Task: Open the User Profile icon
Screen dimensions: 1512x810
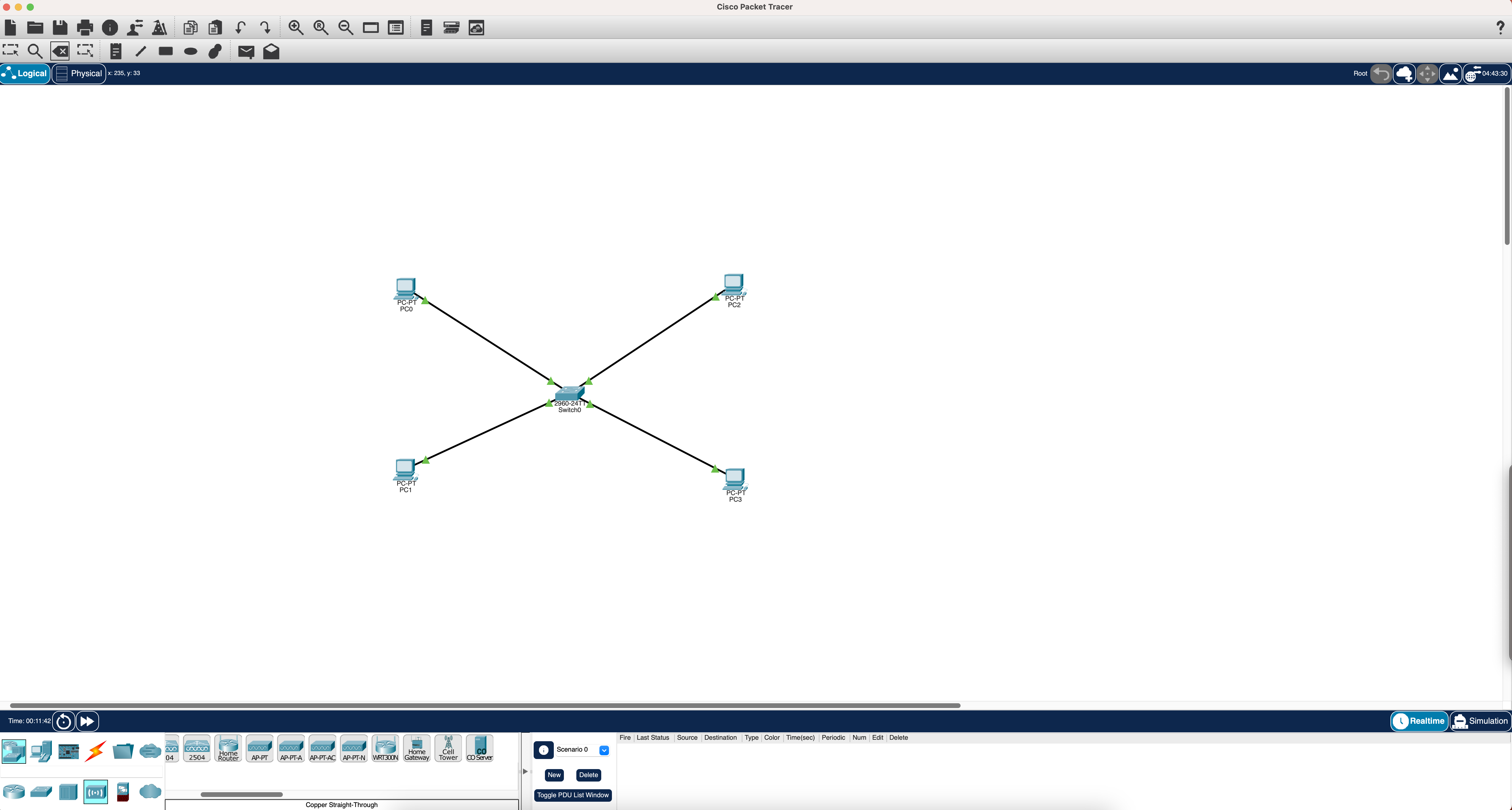Action: tap(135, 28)
